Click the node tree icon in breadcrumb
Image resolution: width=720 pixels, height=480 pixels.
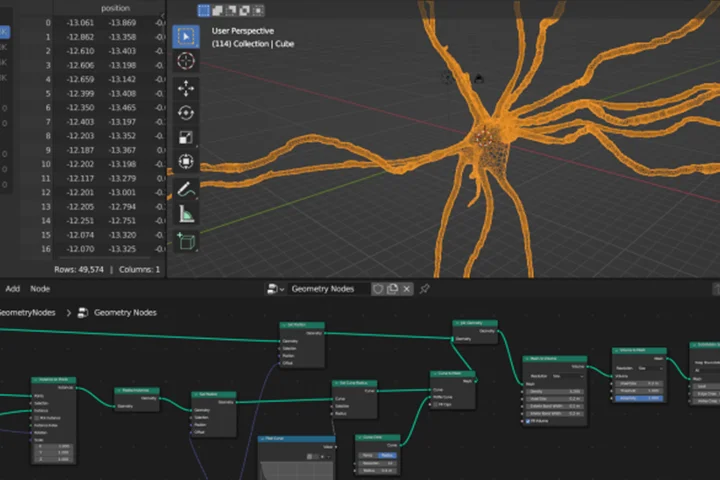tap(83, 313)
